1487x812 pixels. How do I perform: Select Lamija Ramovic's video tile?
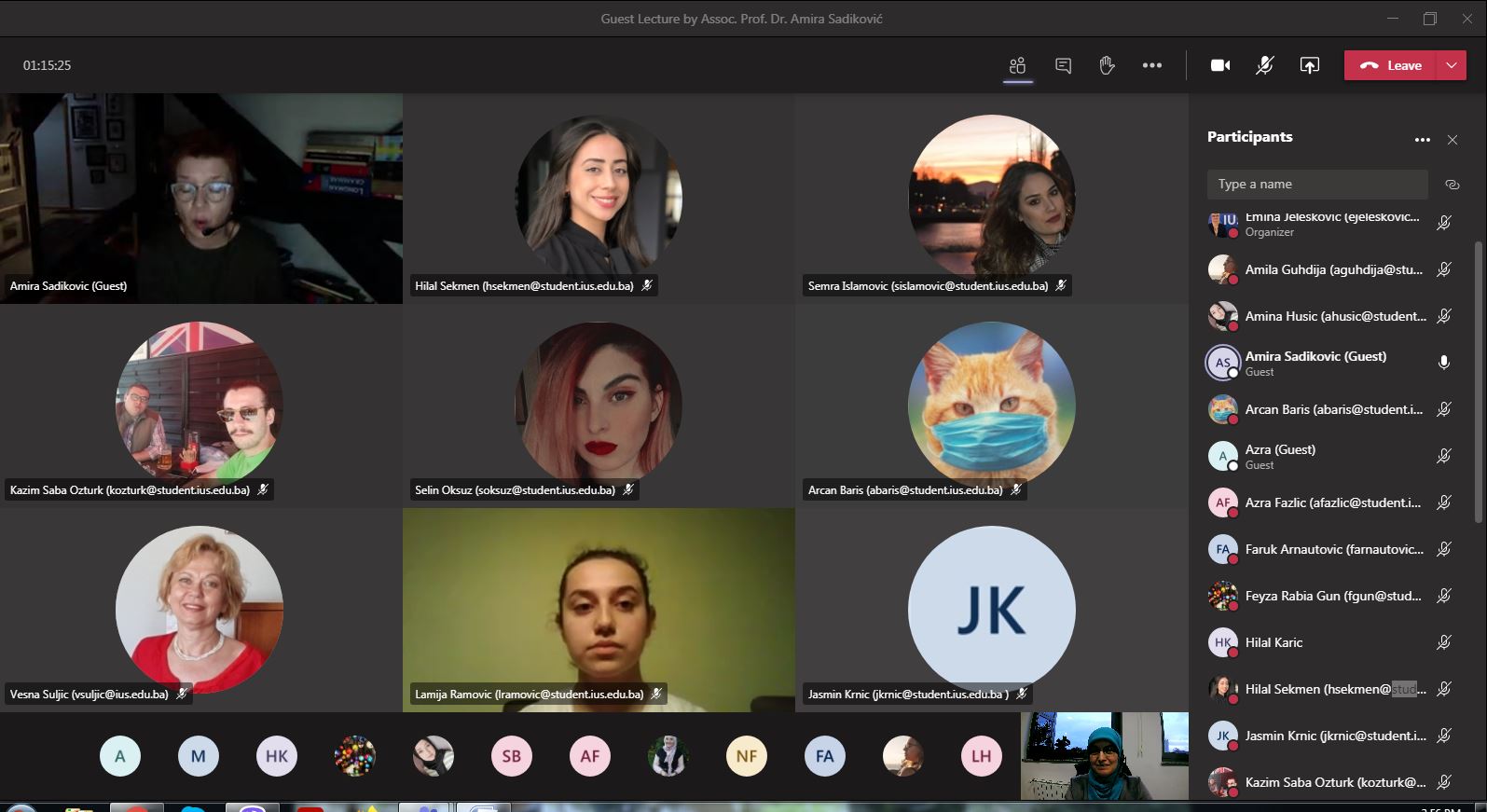pyautogui.click(x=599, y=610)
